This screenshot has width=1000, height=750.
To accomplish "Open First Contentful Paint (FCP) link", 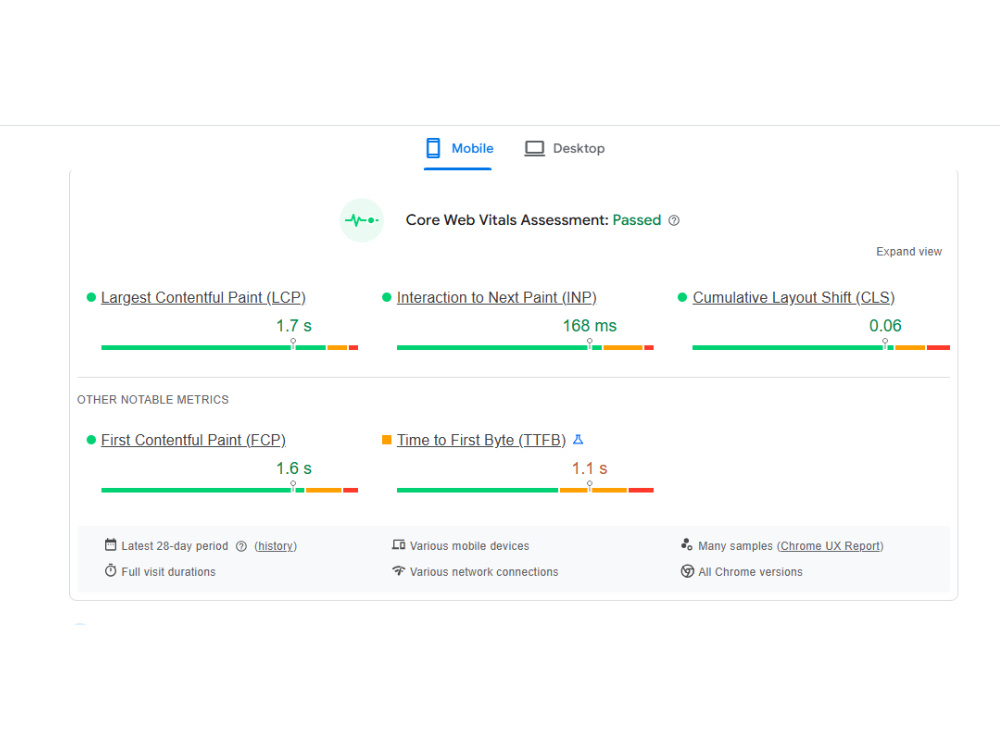I will [193, 440].
